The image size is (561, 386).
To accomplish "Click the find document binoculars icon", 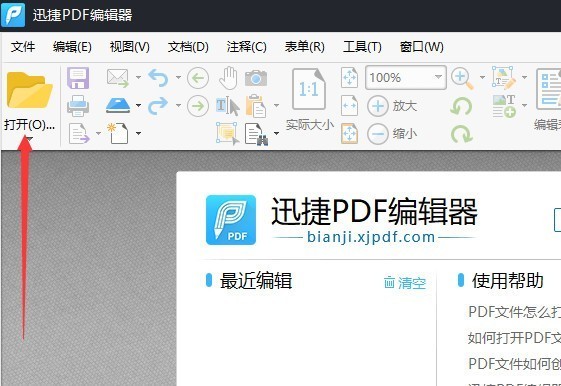I will tap(257, 134).
